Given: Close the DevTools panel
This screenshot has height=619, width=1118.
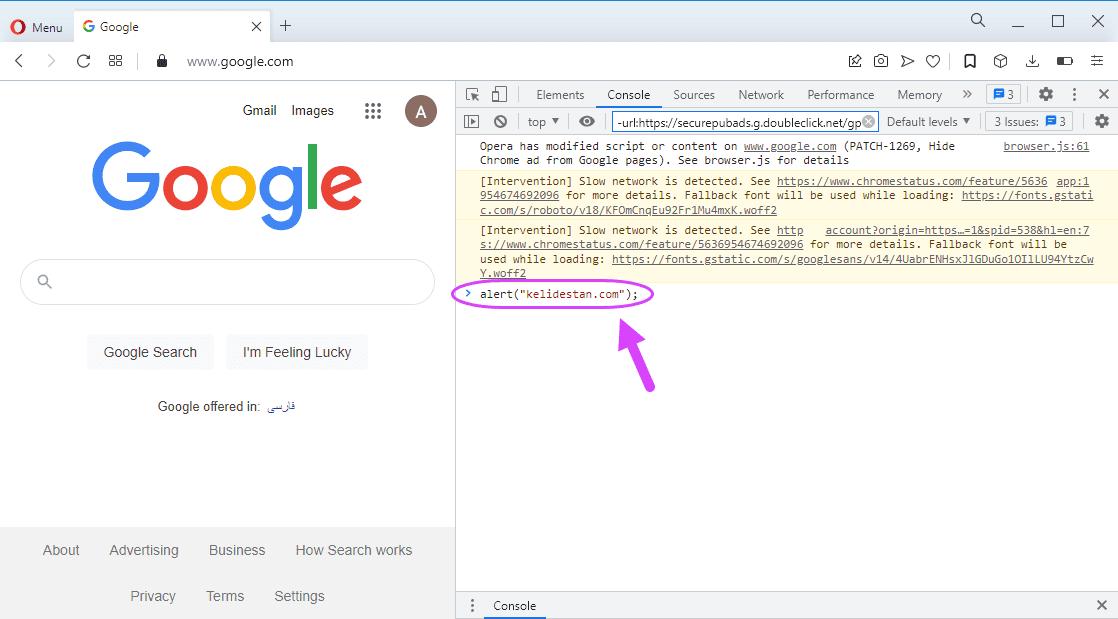Looking at the screenshot, I should 1103,94.
